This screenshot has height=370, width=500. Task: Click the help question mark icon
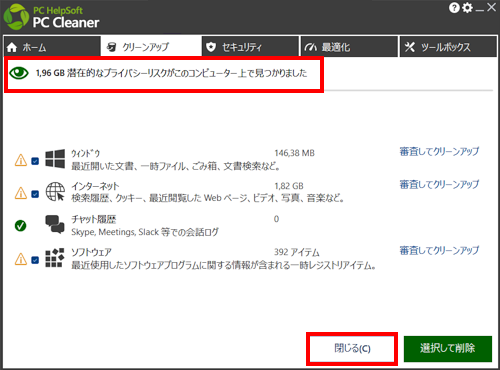click(x=454, y=8)
